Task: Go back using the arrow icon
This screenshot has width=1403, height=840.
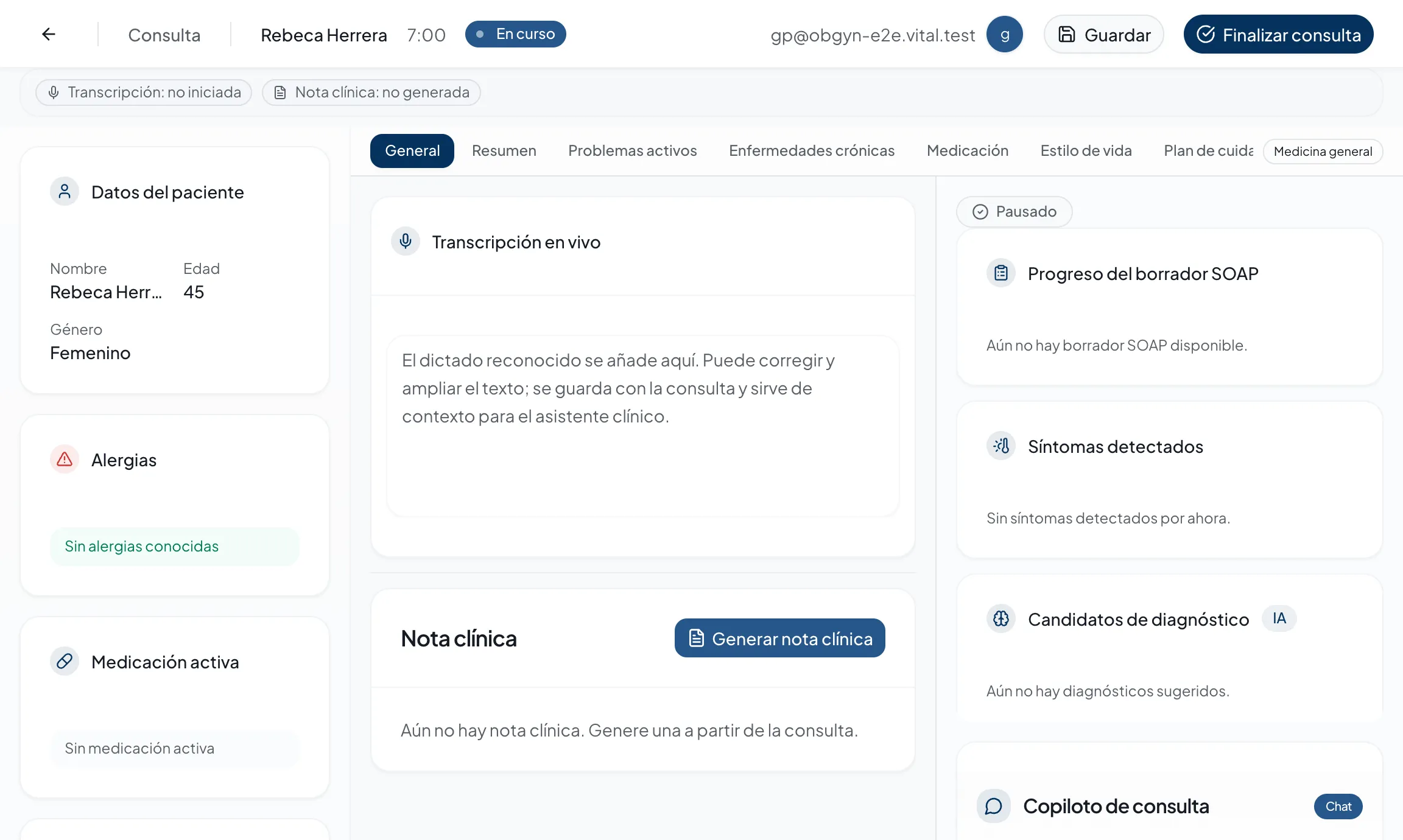Action: [x=49, y=34]
